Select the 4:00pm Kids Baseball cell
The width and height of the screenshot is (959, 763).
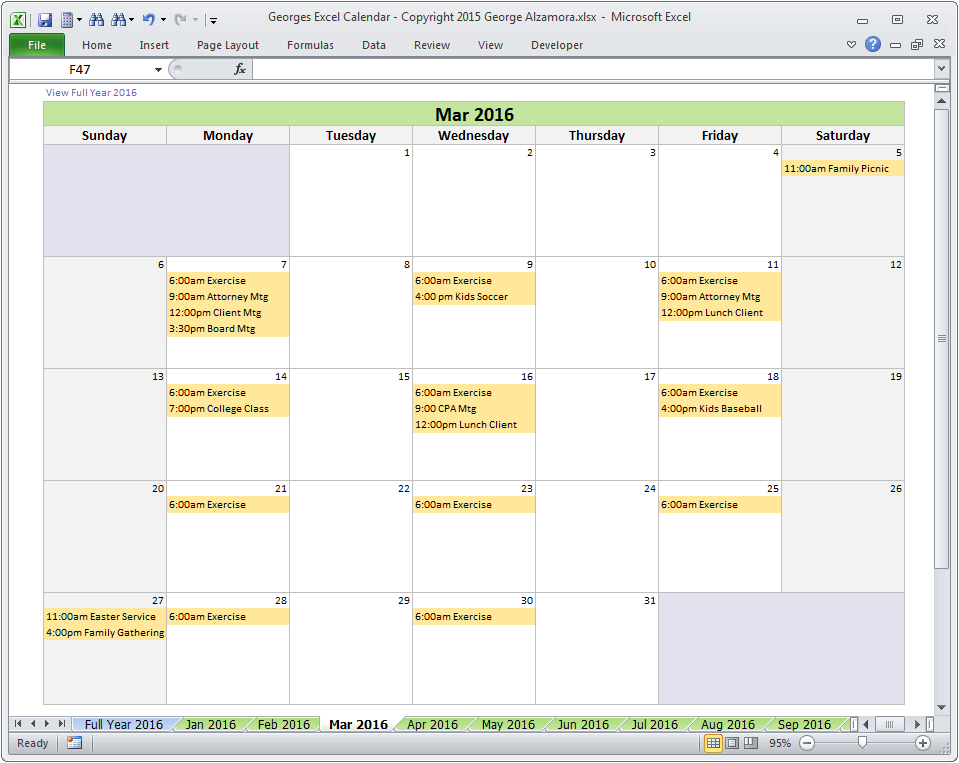(719, 408)
